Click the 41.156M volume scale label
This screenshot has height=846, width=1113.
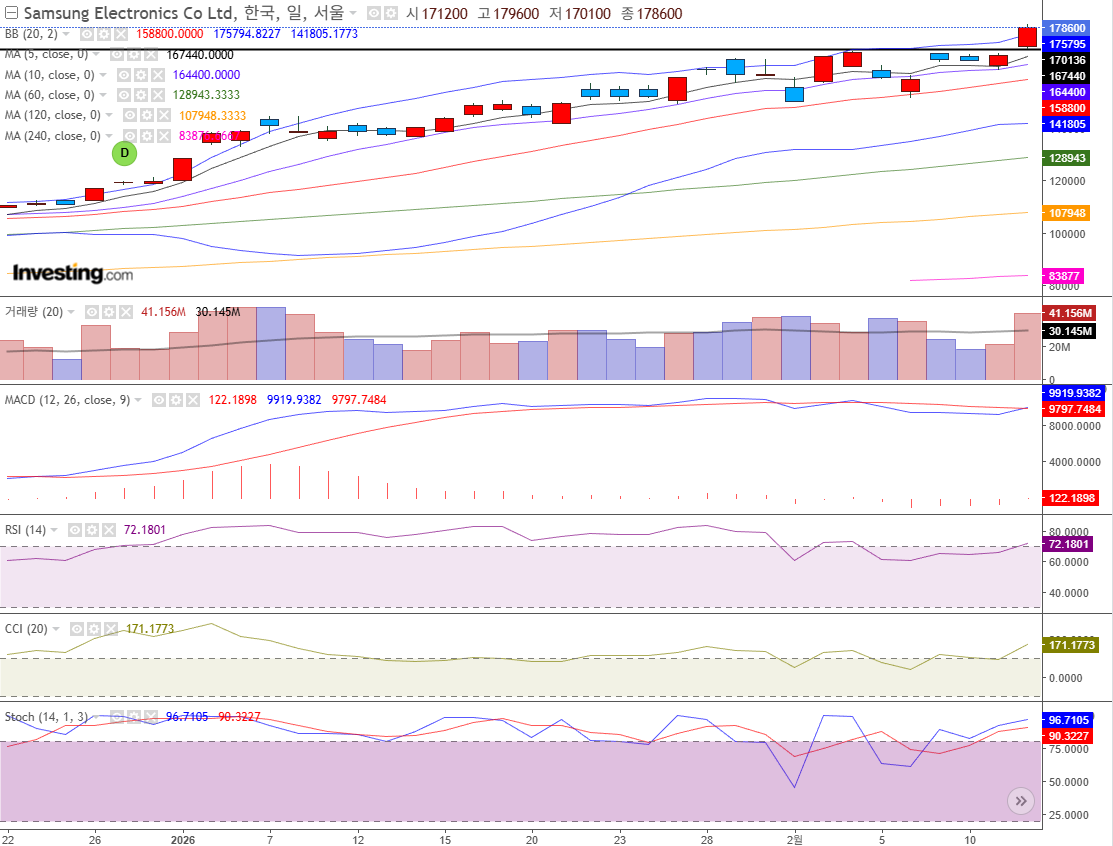(1070, 313)
